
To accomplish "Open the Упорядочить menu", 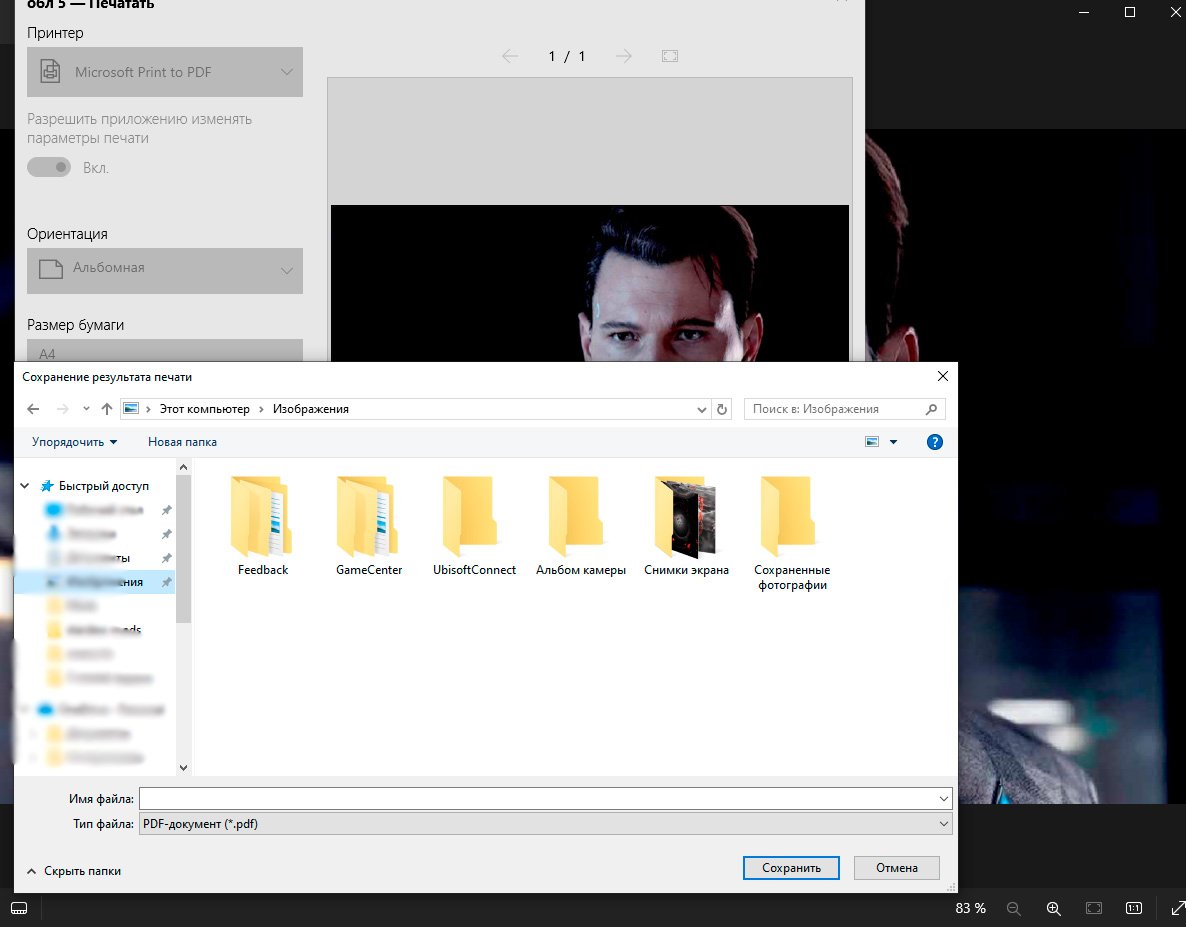I will tap(74, 442).
